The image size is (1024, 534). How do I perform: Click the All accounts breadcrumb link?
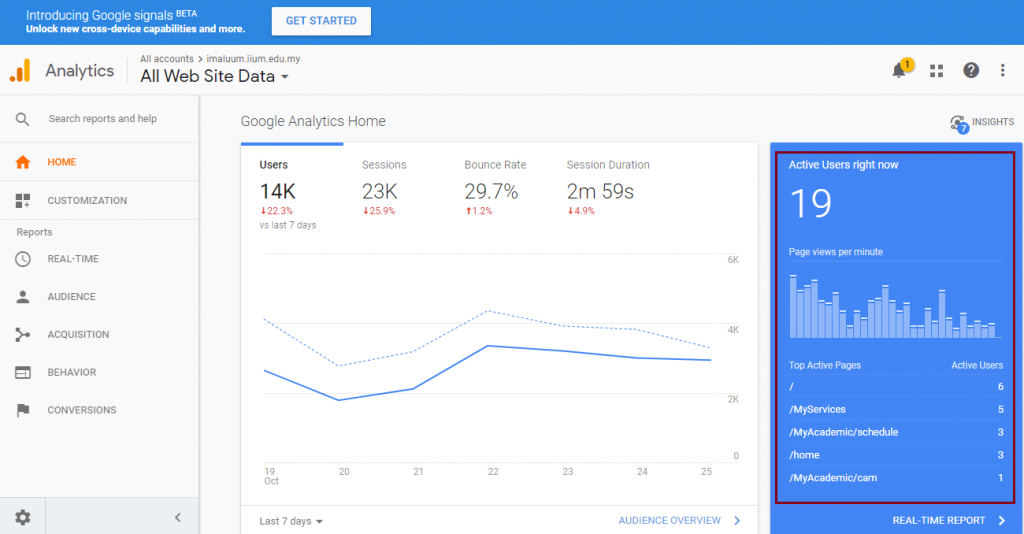[x=167, y=59]
